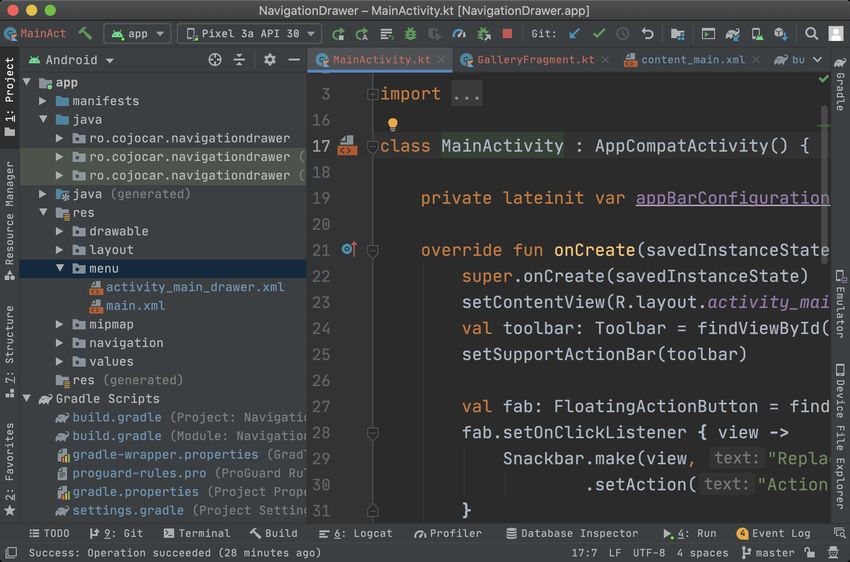Open the Database Inspector tool window

tap(572, 533)
